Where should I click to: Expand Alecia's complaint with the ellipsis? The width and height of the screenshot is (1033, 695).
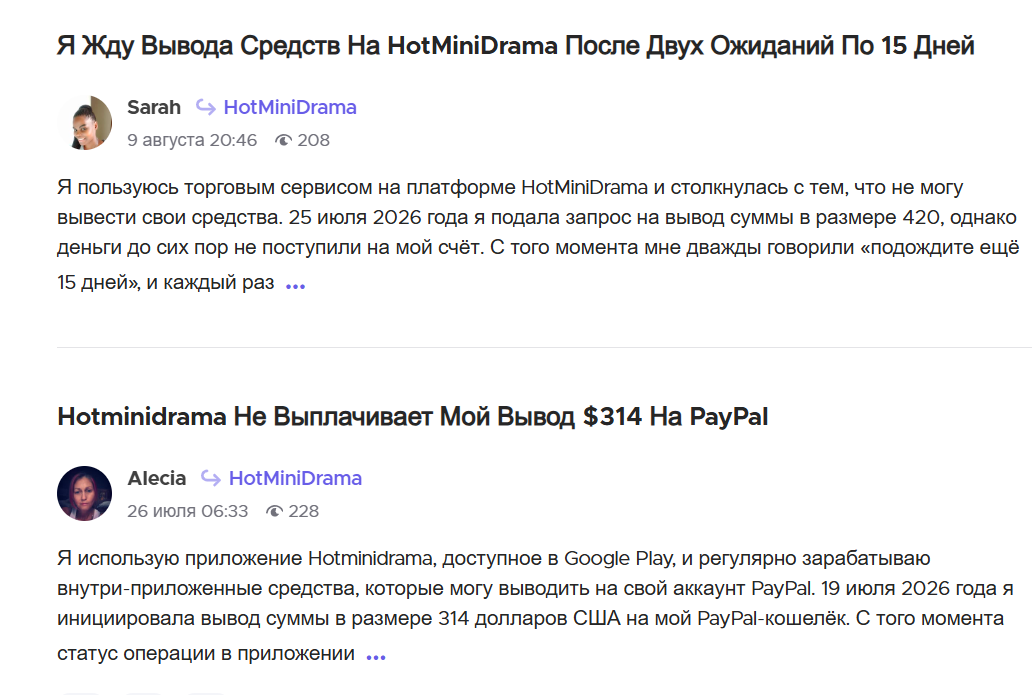click(376, 657)
